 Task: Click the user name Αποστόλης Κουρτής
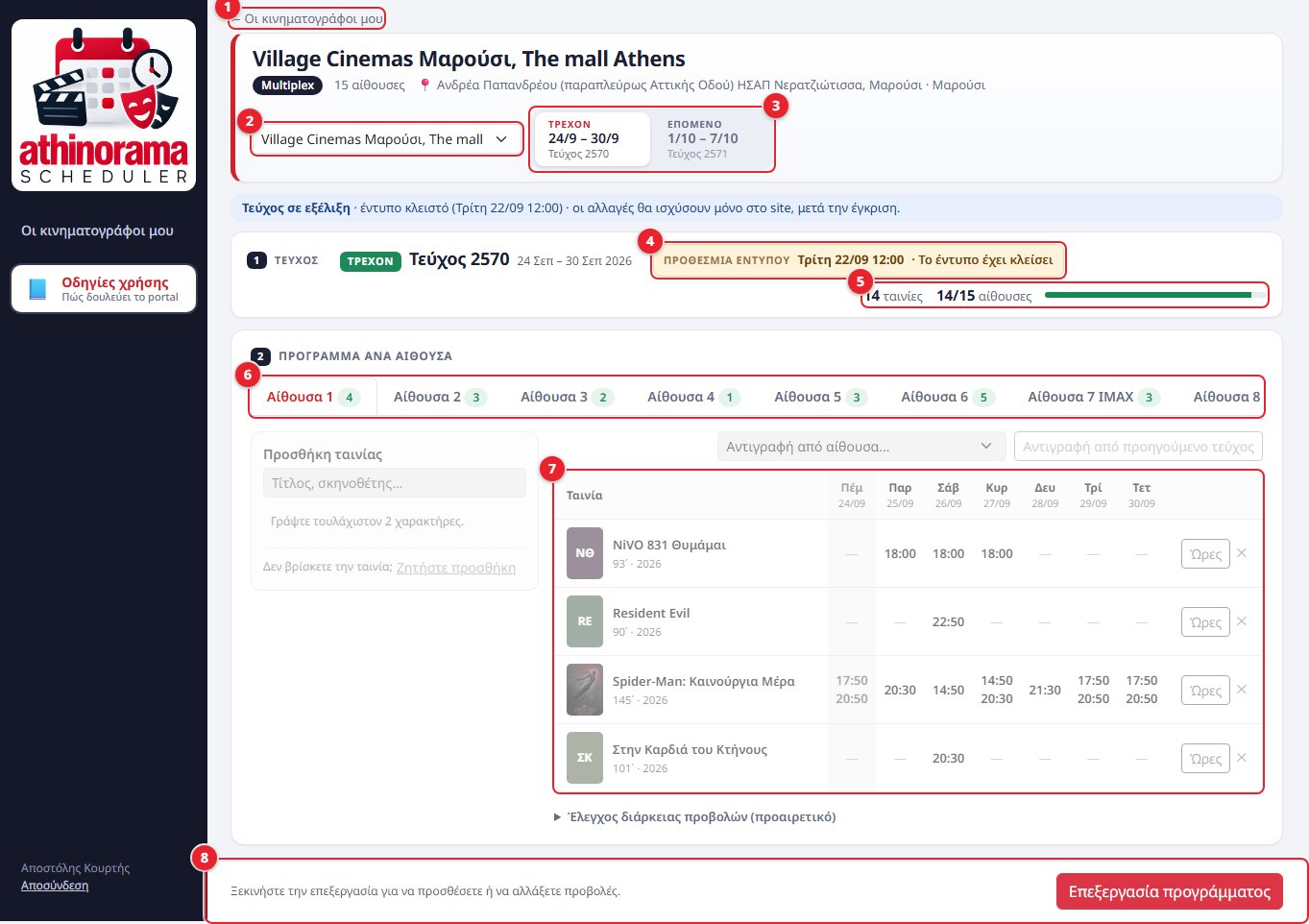76,868
